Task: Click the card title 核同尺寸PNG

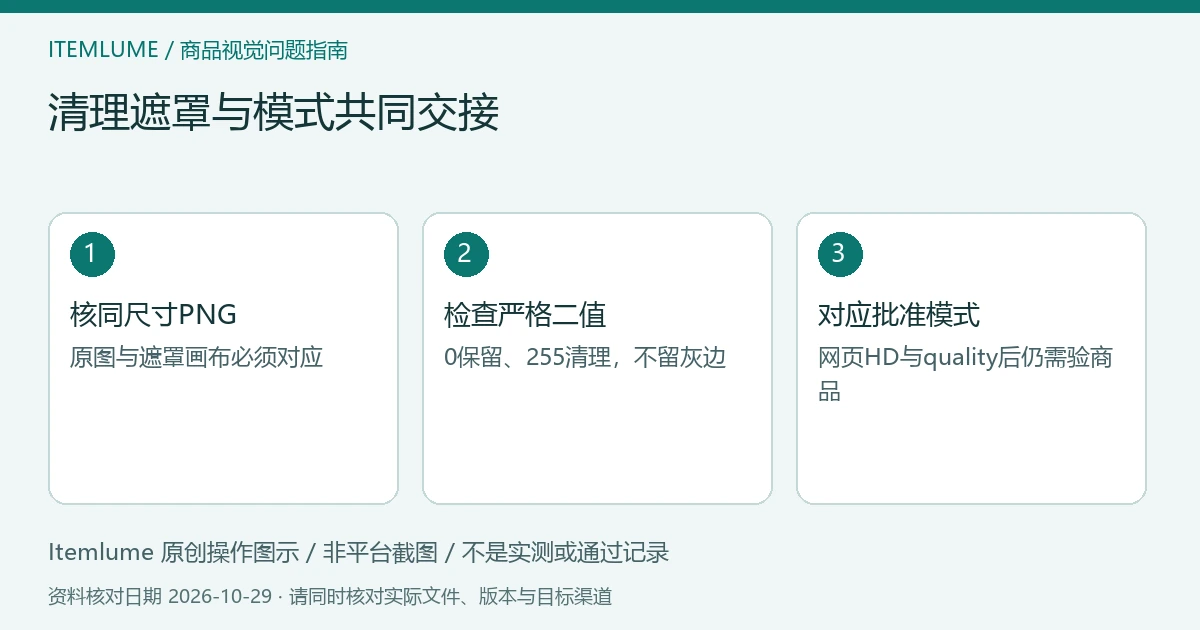Action: pyautogui.click(x=153, y=315)
